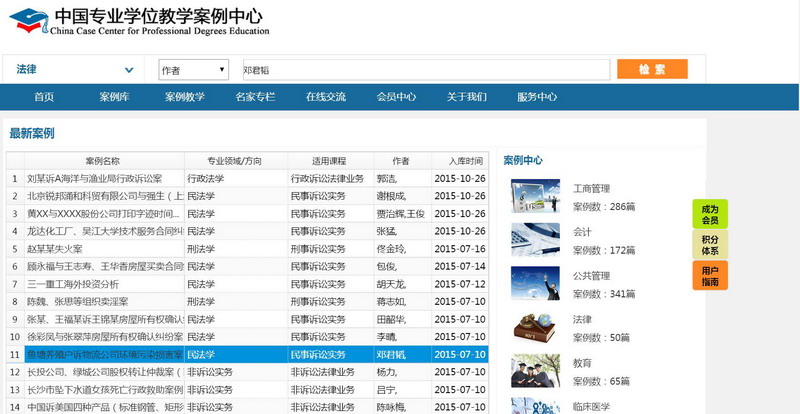Screen dimensions: 800x414
Task: Open the 作者 search type dropdown
Action: 194,70
